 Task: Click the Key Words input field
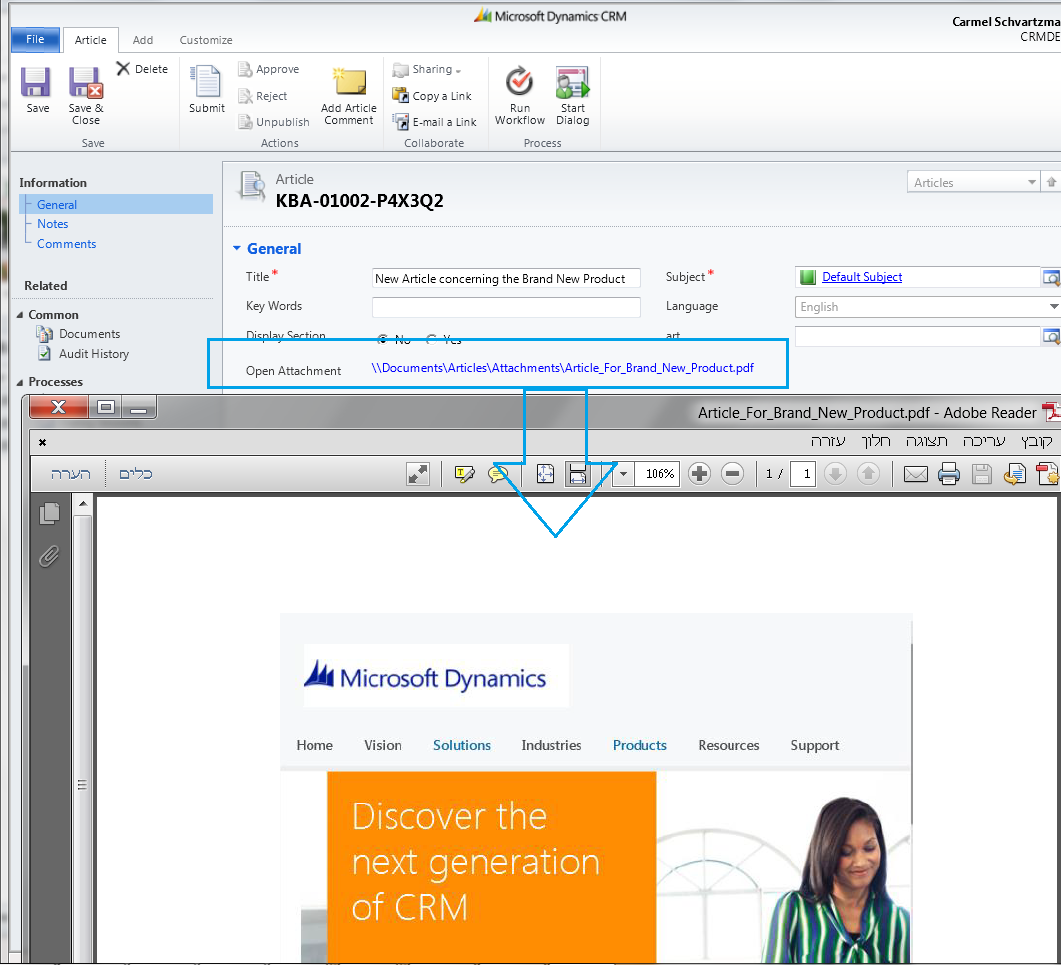(506, 307)
